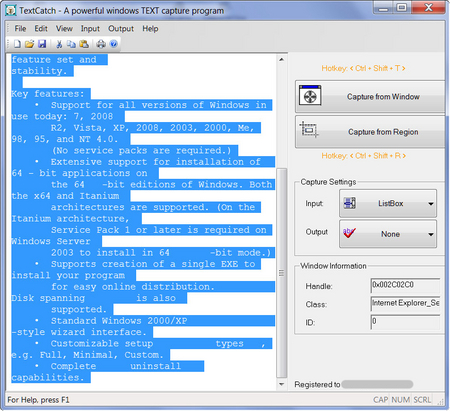Paste with the clipboard toolbar icon

84,44
